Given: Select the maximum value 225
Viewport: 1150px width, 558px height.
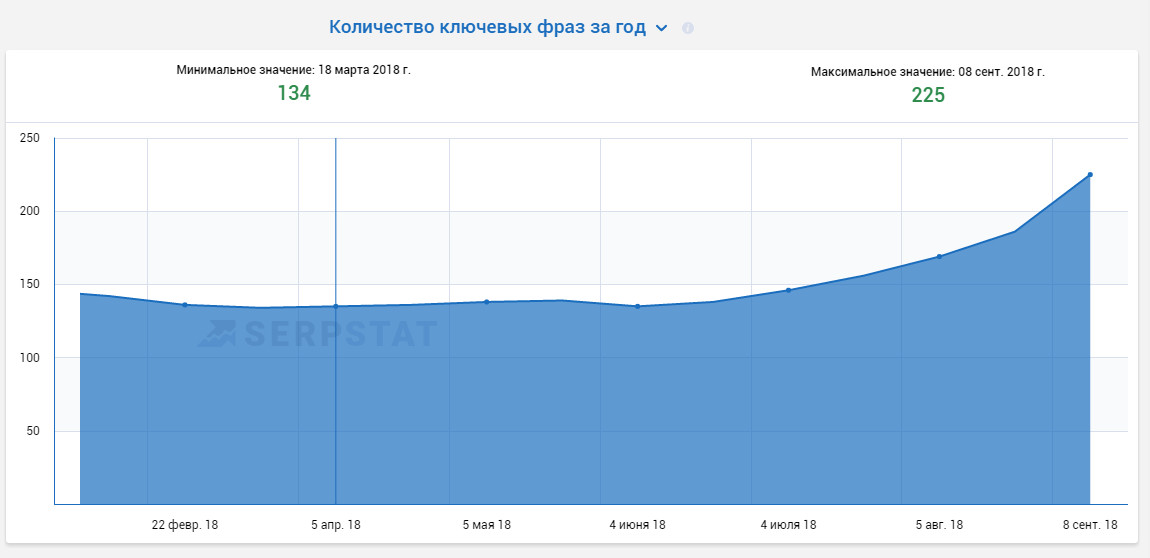Looking at the screenshot, I should point(928,95).
